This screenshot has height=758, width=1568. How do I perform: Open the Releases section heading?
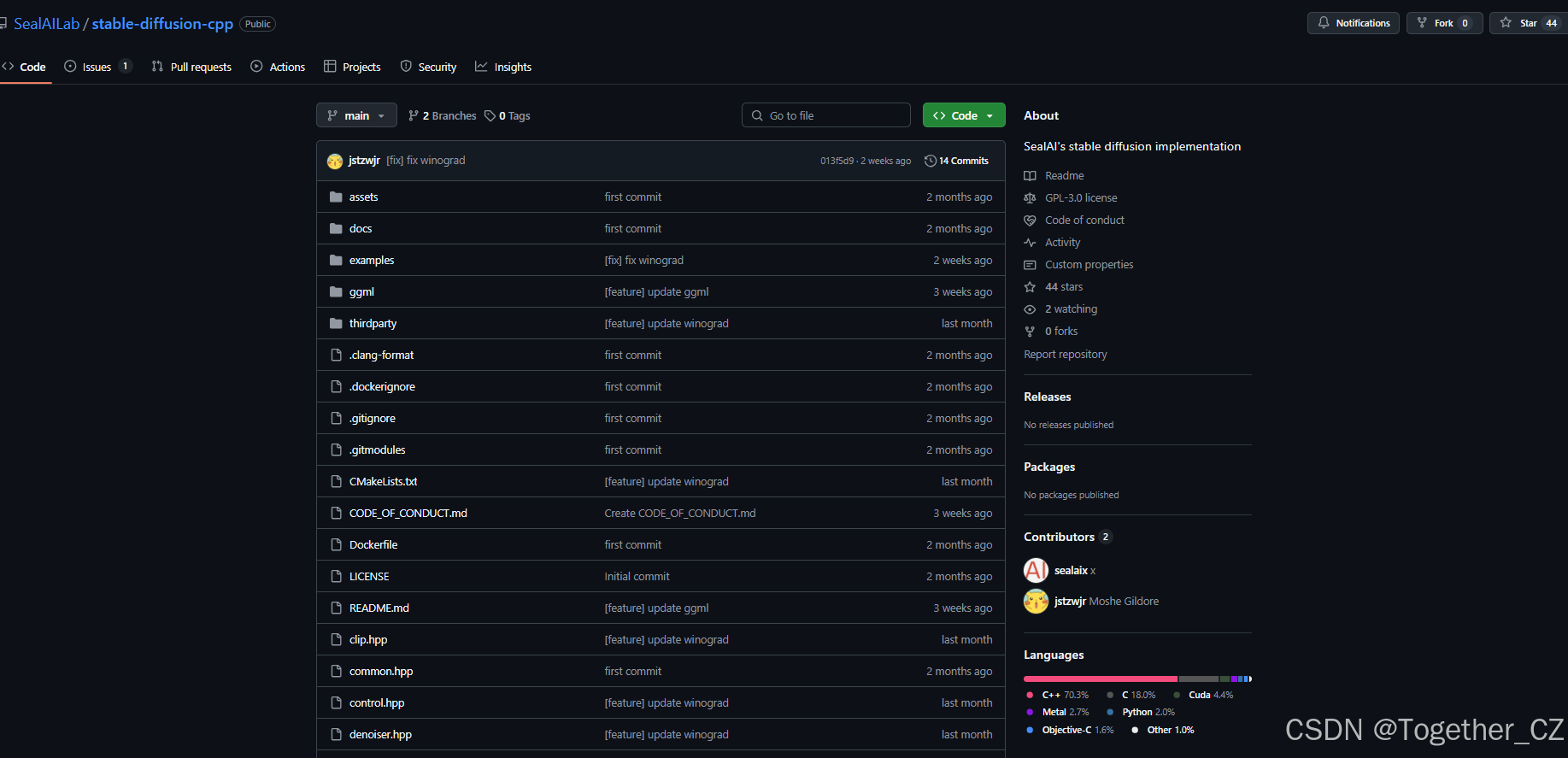[x=1048, y=397]
